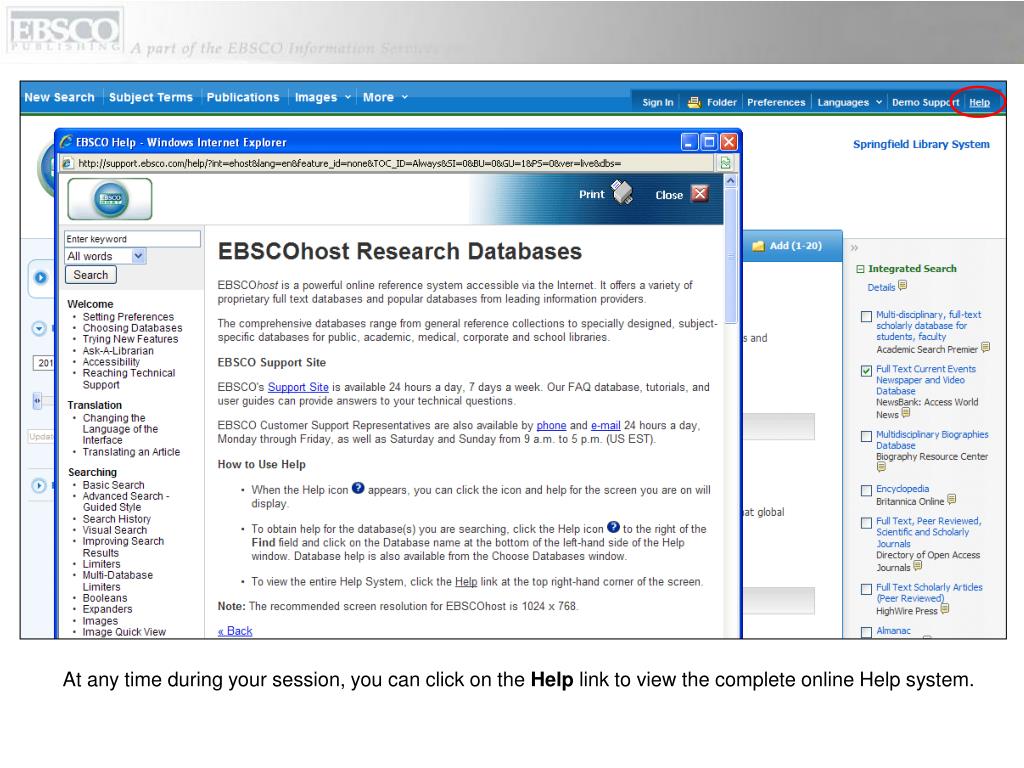Click the note icon beside HighWire Press
Viewport: 1024px width, 768px height.
pos(944,609)
